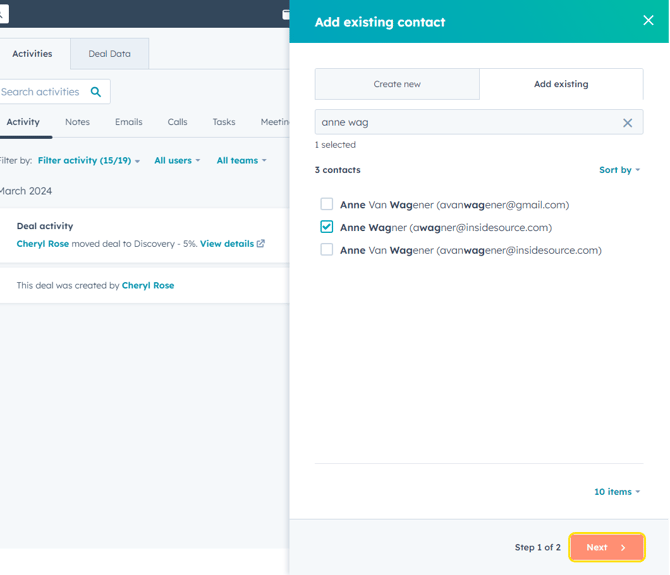Check Anne Van Wagener gmail contact
Image resolution: width=670 pixels, height=575 pixels.
pyautogui.click(x=327, y=205)
